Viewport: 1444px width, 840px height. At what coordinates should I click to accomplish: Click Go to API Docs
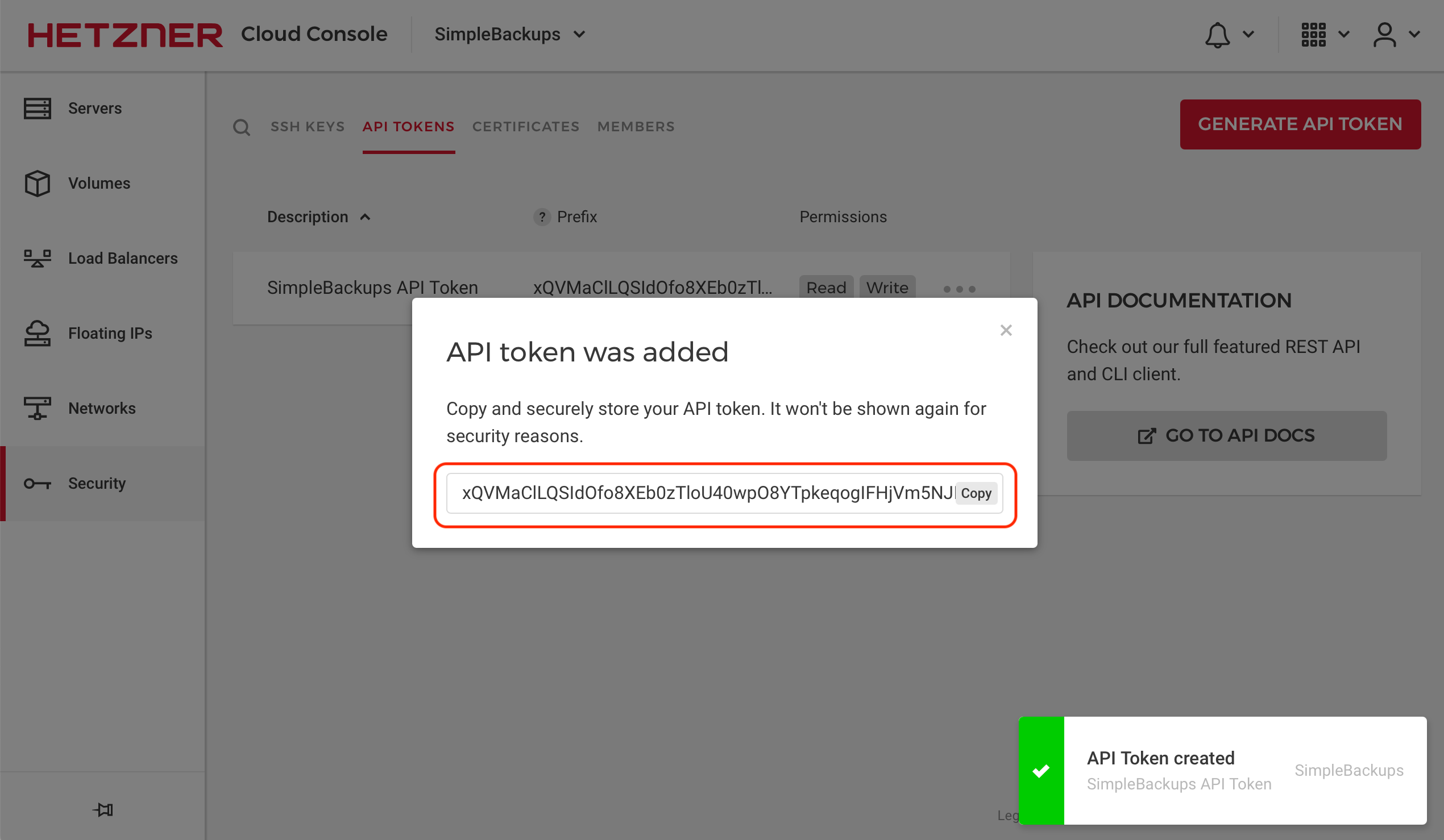(1226, 435)
